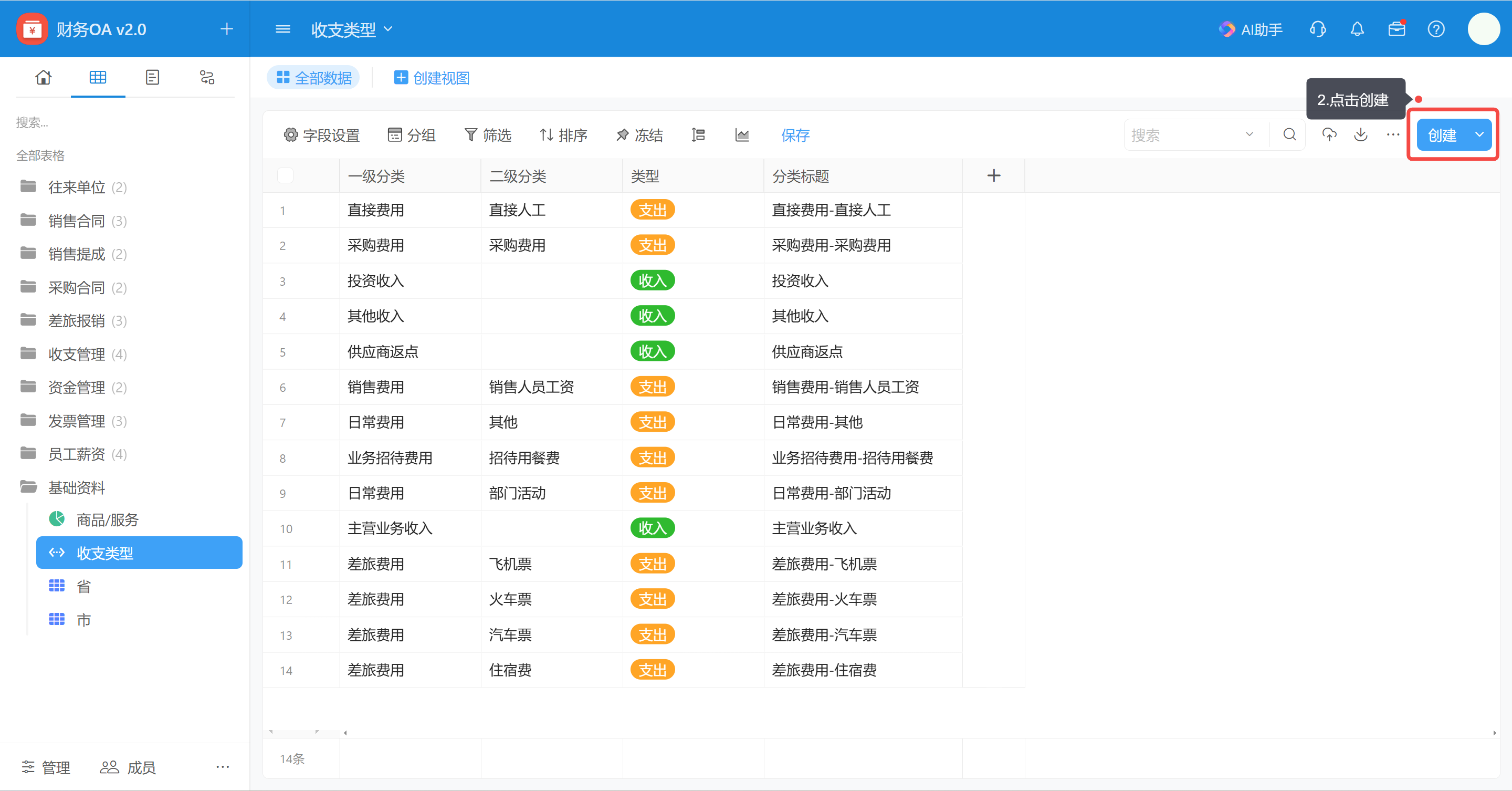Open the 分组 grouping option
The height and width of the screenshot is (791, 1512).
(x=412, y=135)
